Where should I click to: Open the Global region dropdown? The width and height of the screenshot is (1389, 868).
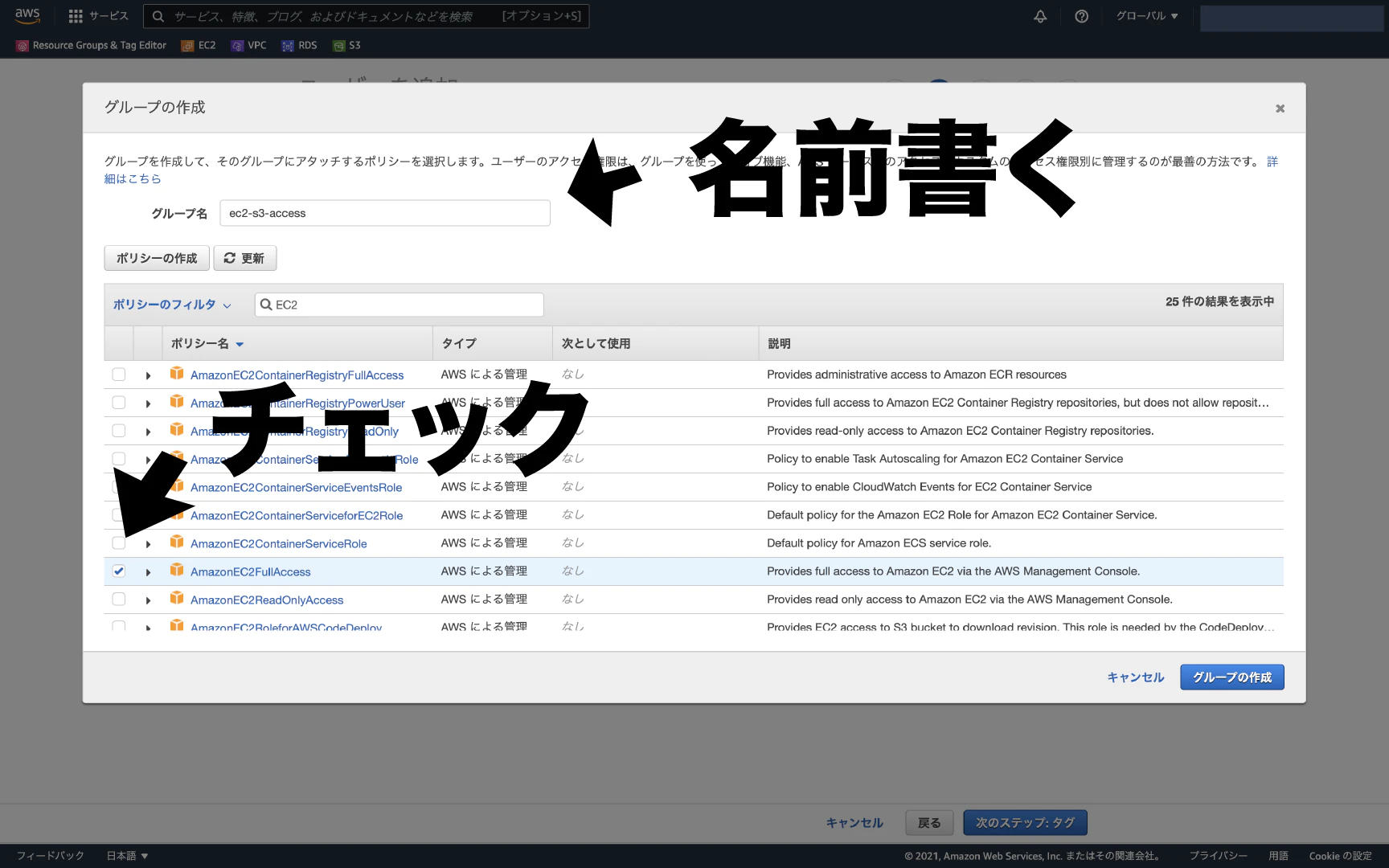point(1147,16)
